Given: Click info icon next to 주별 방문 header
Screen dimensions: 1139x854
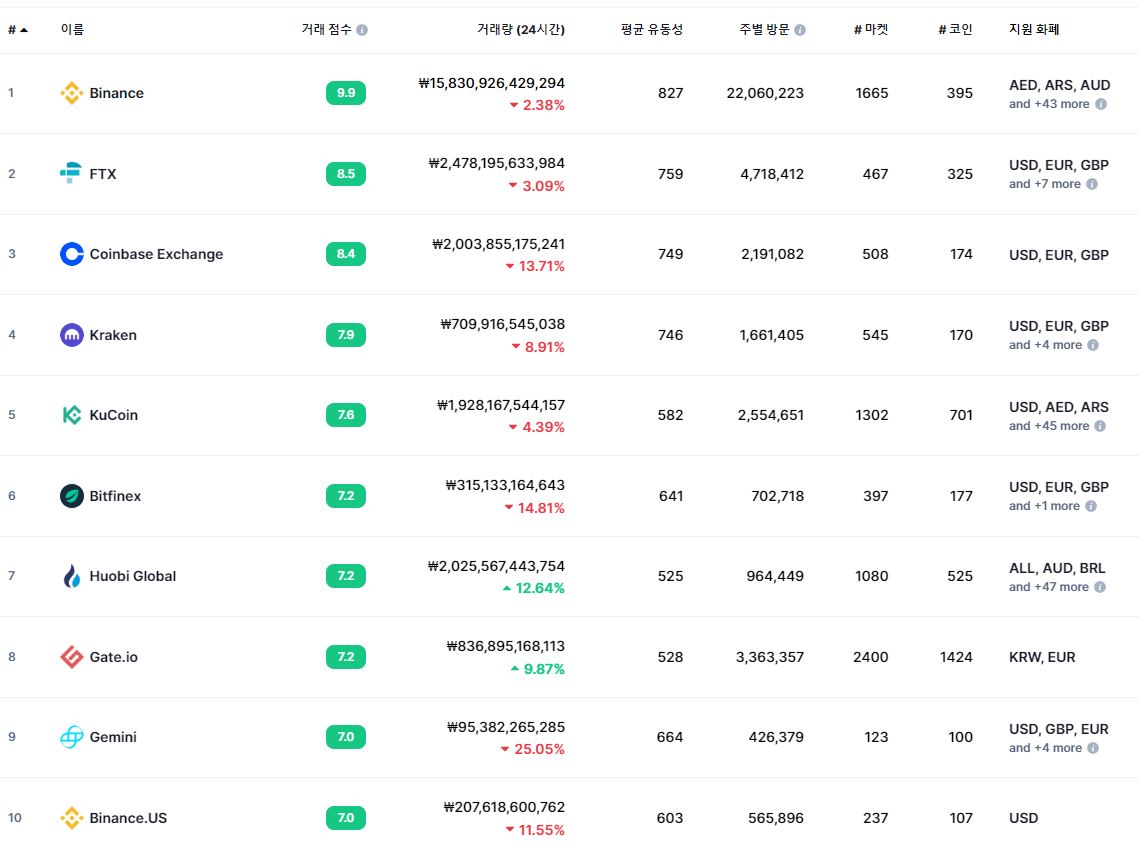Looking at the screenshot, I should coord(800,30).
